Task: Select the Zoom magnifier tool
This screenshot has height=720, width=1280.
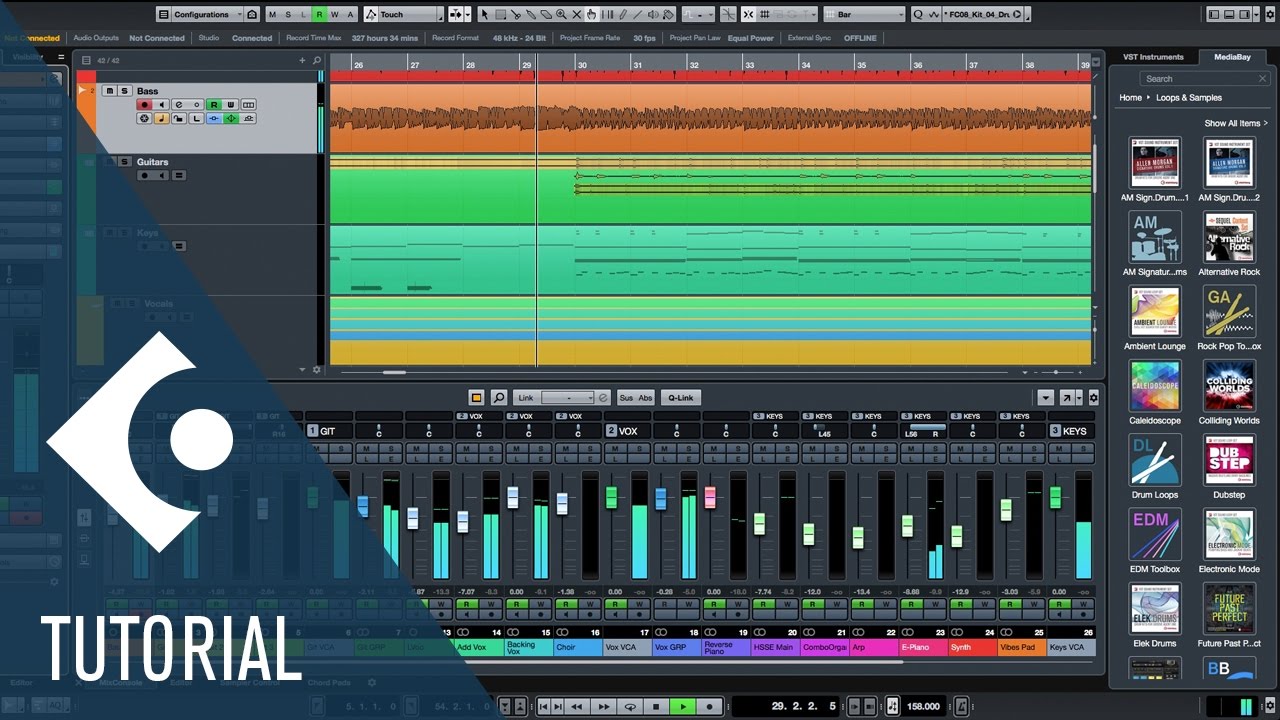Action: point(561,14)
